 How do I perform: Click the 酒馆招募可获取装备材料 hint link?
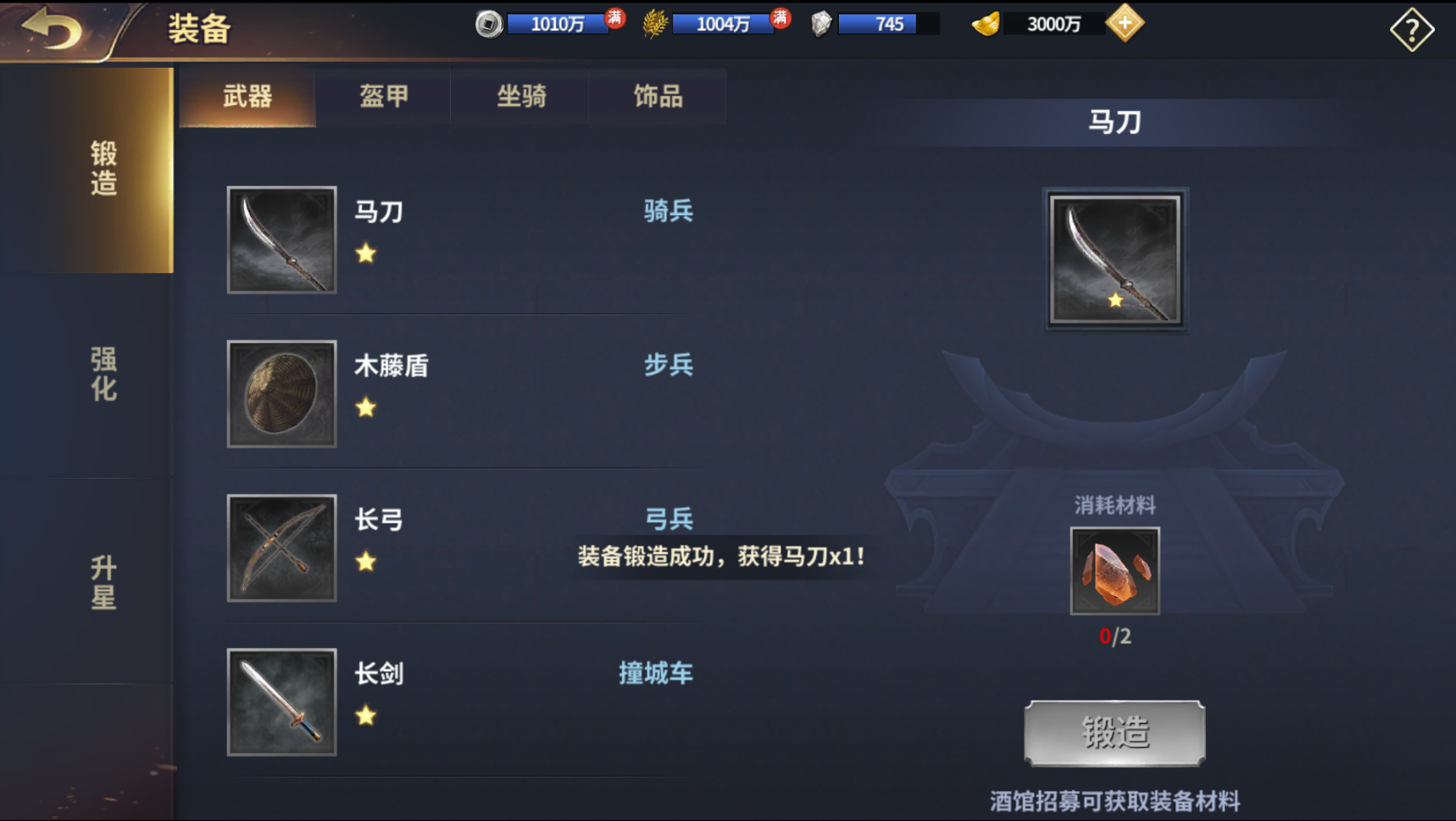coord(1114,801)
